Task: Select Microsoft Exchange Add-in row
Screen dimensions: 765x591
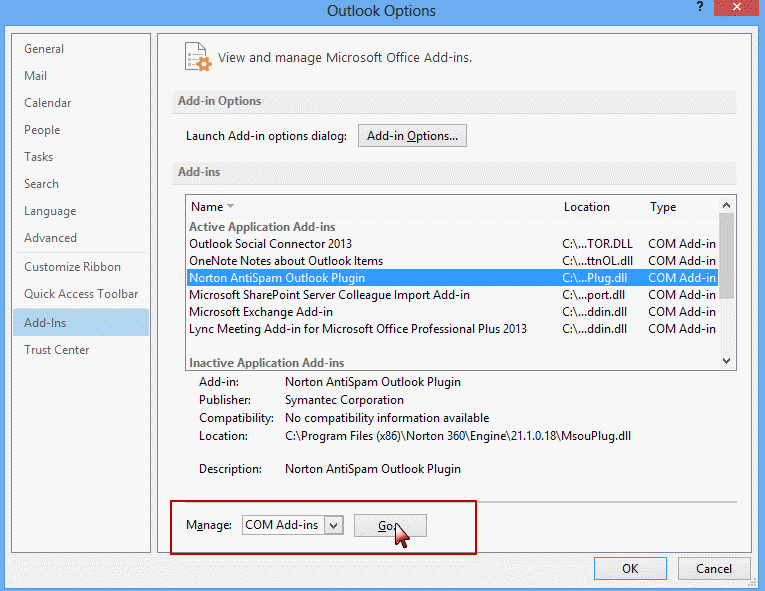Action: pyautogui.click(x=261, y=312)
